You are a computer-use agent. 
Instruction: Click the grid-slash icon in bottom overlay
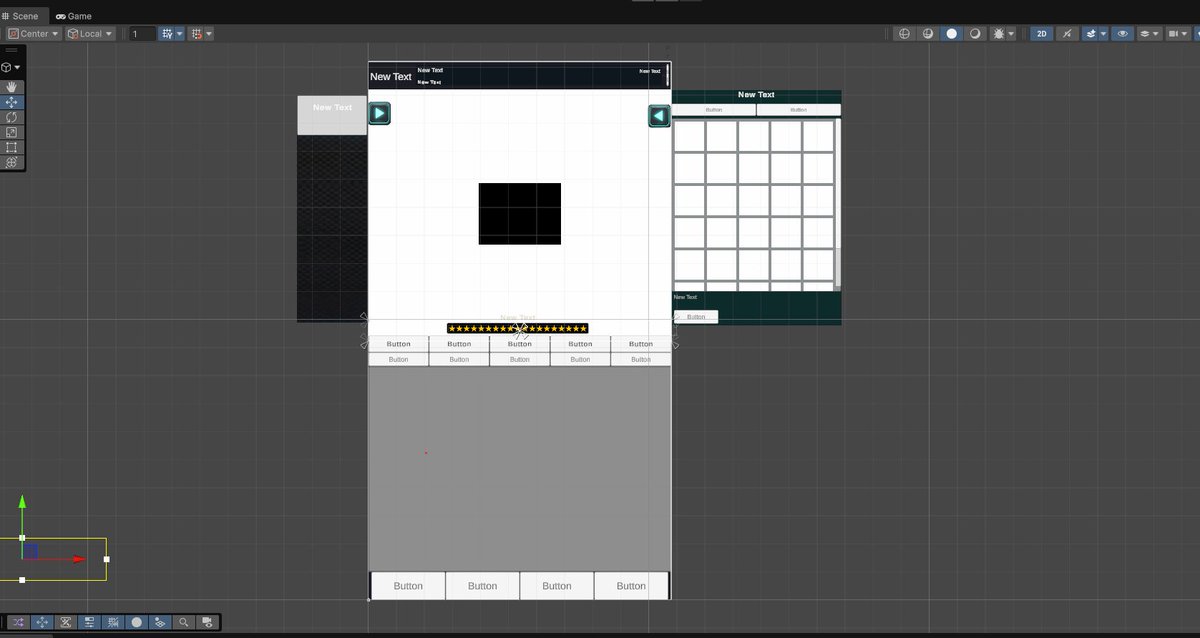pyautogui.click(x=113, y=622)
